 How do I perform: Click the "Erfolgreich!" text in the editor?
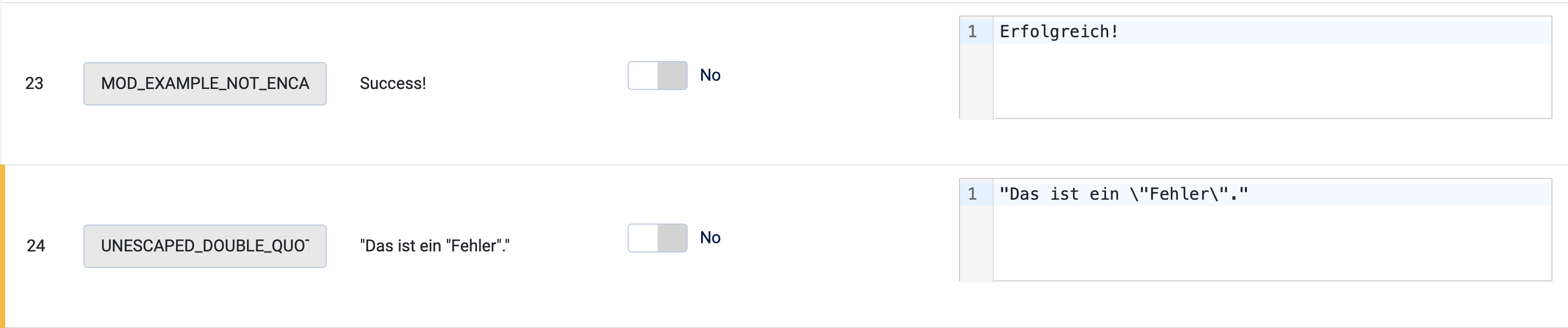coord(1058,32)
